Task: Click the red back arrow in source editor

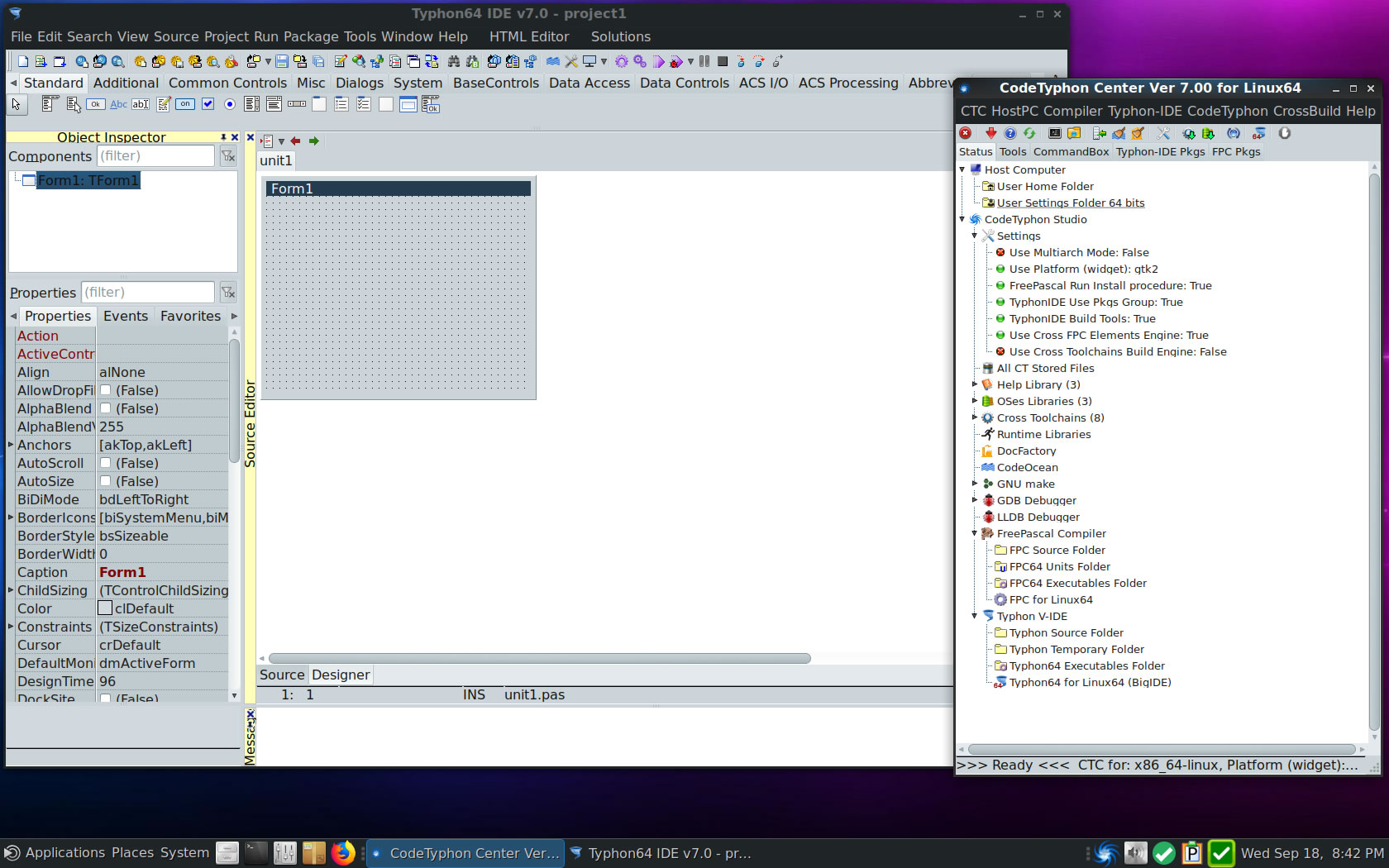Action: tap(295, 141)
